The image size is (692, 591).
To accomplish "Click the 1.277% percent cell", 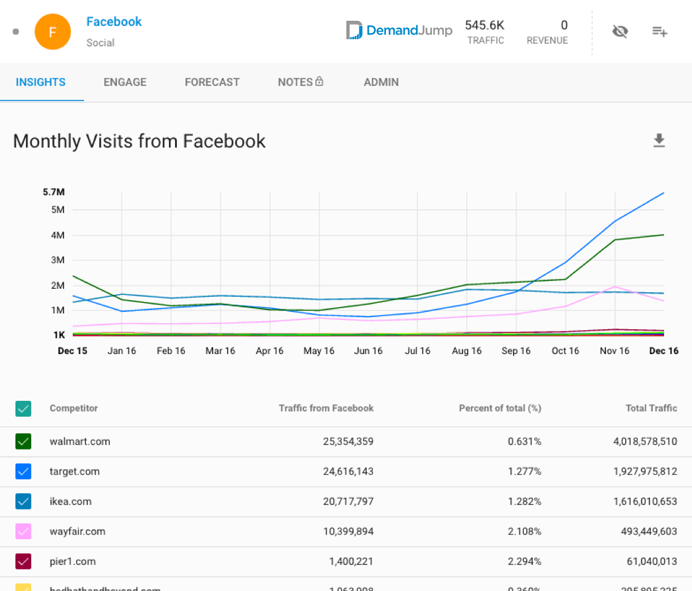I will (x=524, y=471).
